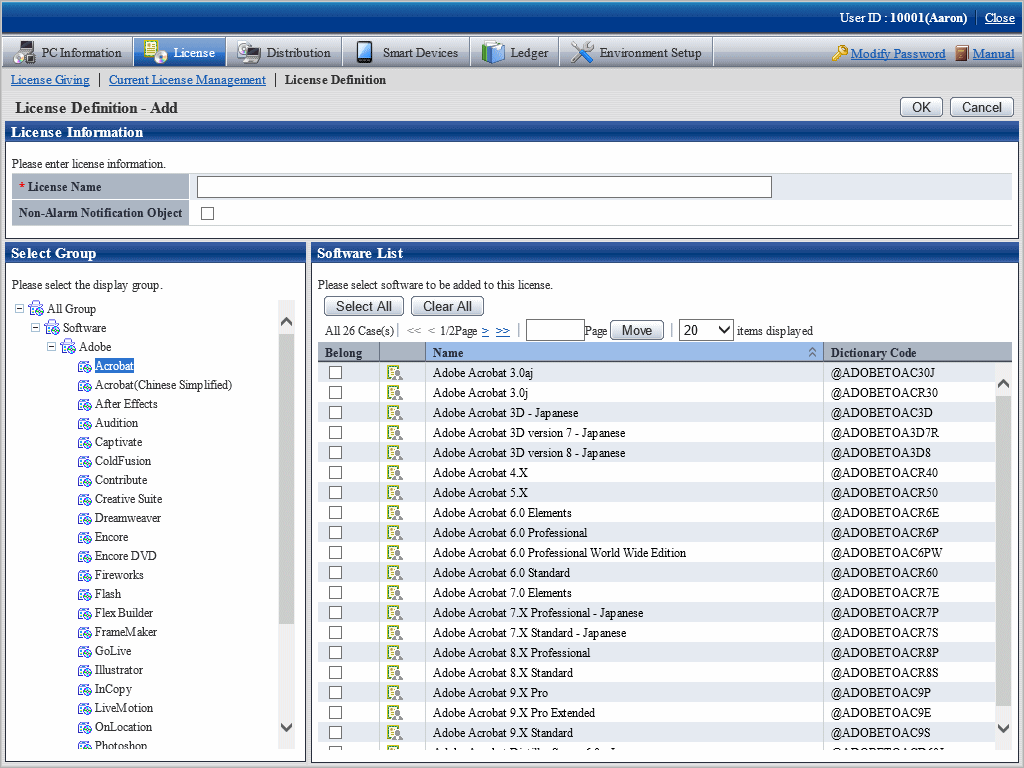Go to next page with > link
This screenshot has width=1024, height=768.
coord(485,331)
